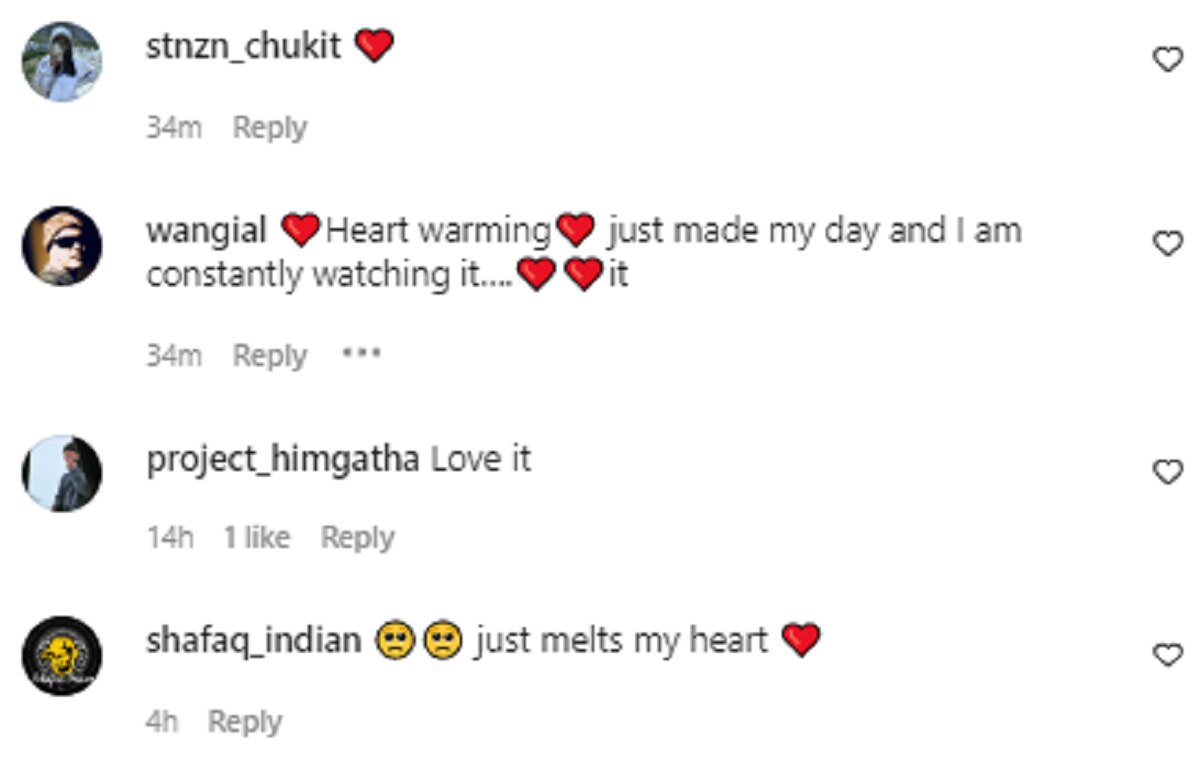
Task: Open wangial's avatar with sunglasses
Action: point(62,246)
